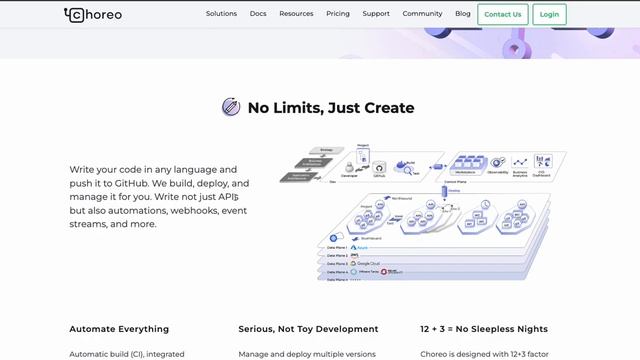Click the Serious, Not Toy Development heading
The width and height of the screenshot is (640, 360).
308,329
